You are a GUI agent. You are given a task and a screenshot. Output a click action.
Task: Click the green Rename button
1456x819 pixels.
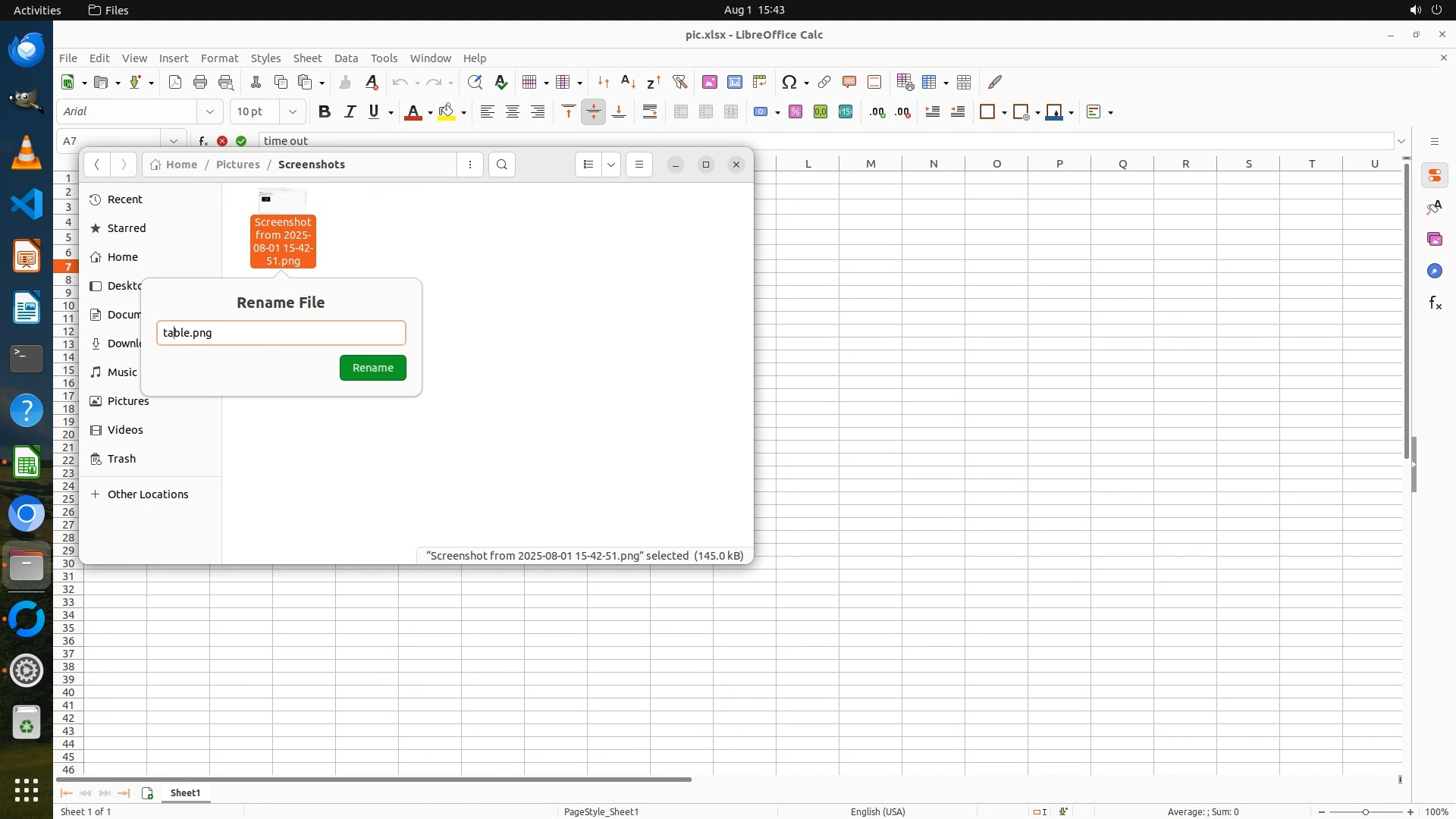click(372, 368)
